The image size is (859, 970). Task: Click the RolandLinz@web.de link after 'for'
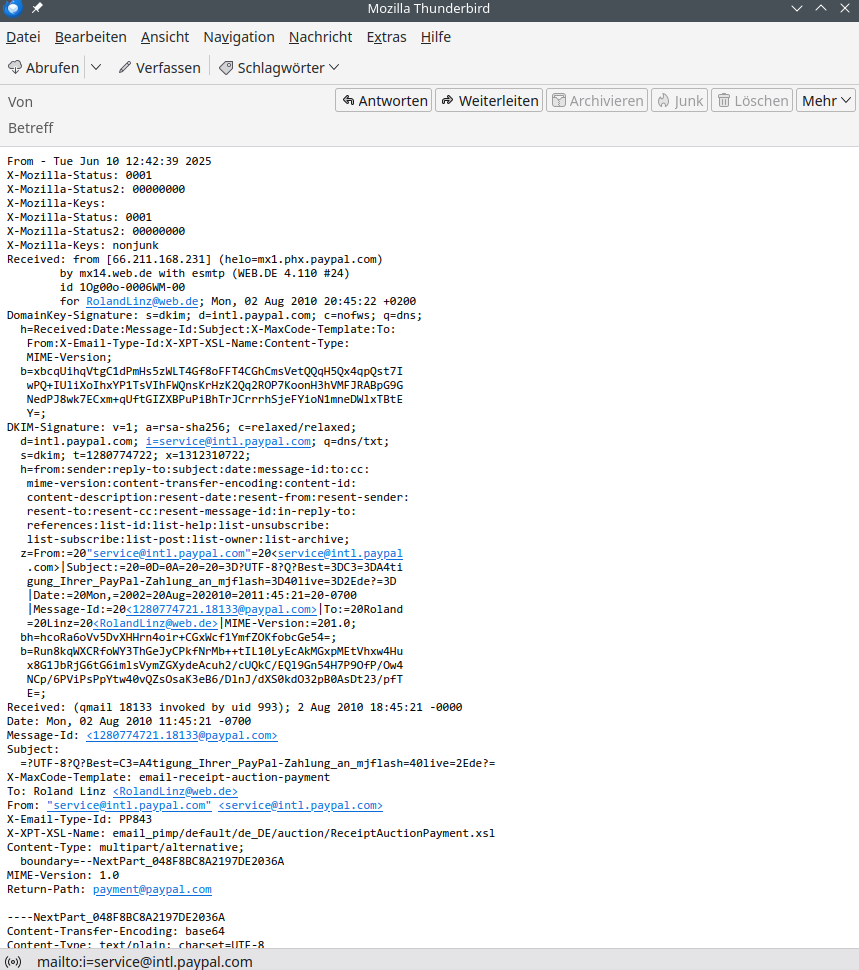142,301
